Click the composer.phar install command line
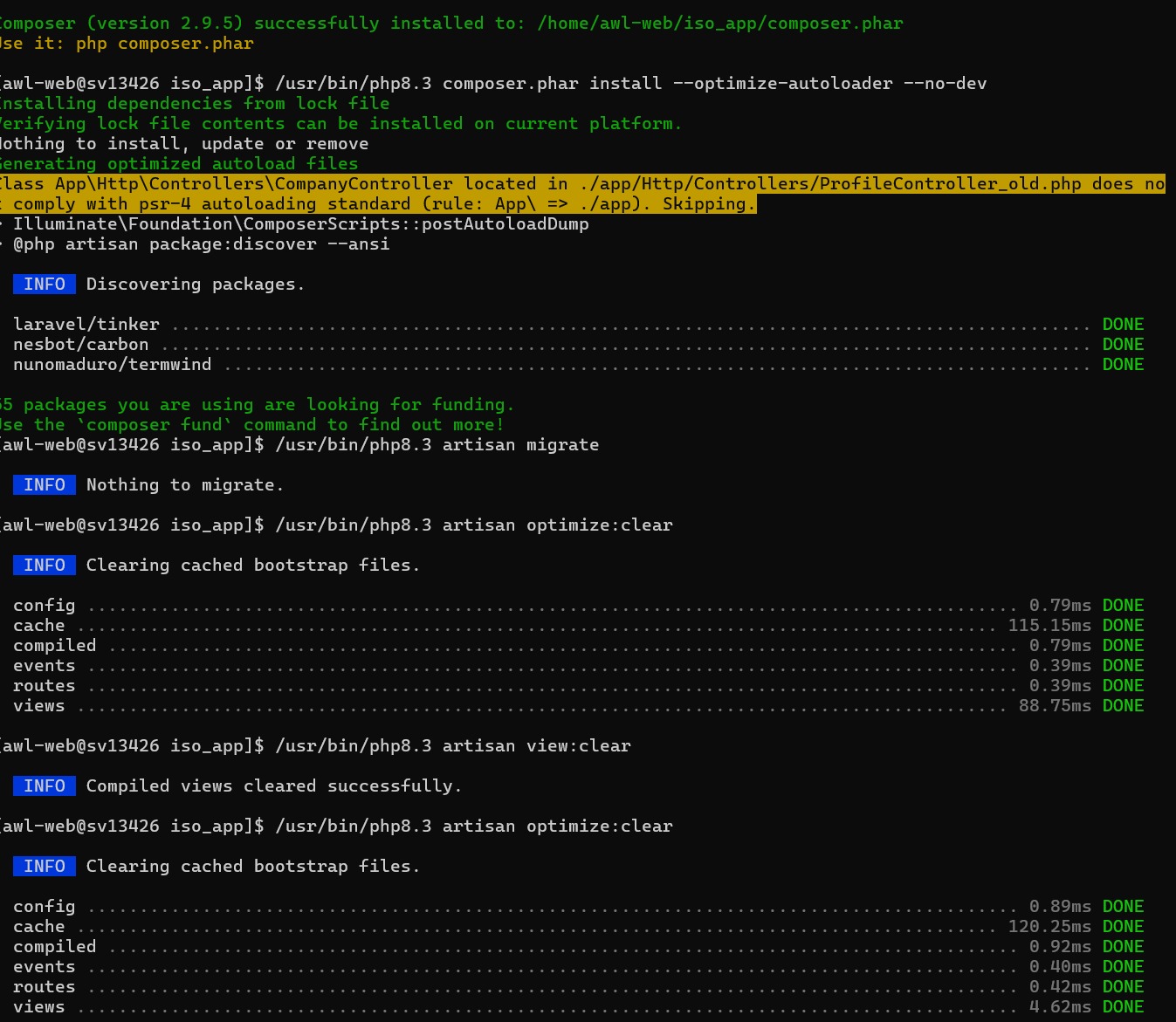Image resolution: width=1176 pixels, height=1022 pixels. click(x=630, y=84)
